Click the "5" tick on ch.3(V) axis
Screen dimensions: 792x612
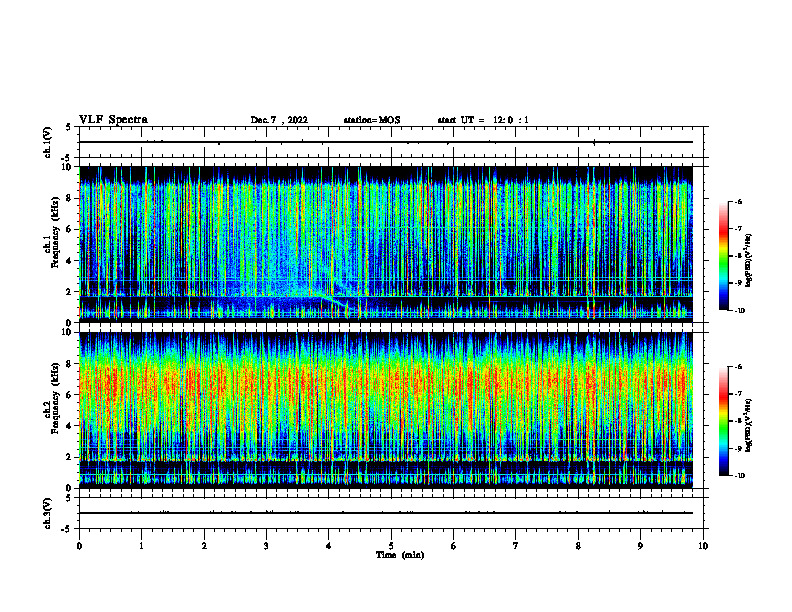pos(68,498)
